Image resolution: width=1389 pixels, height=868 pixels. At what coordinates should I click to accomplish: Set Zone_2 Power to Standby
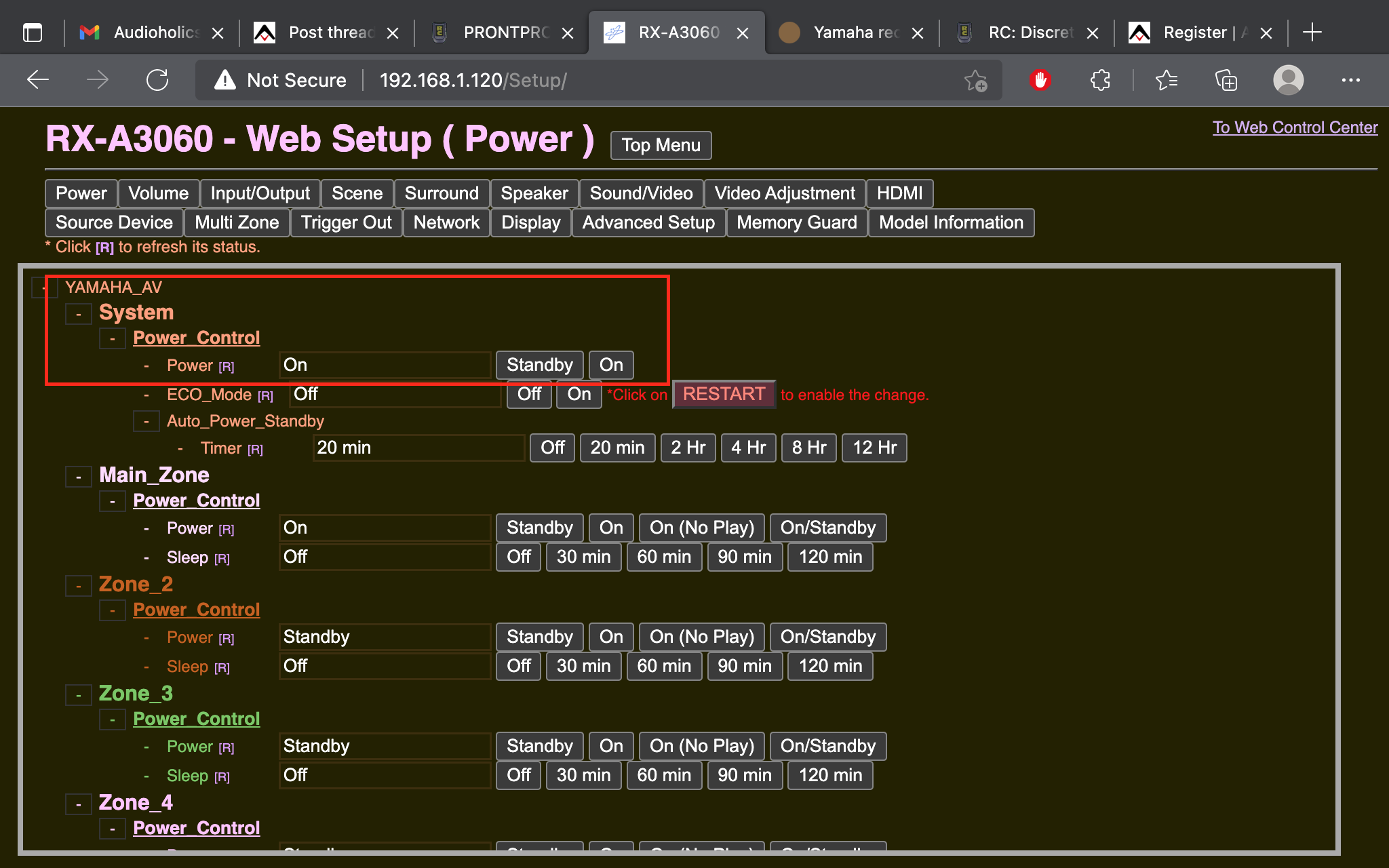540,637
